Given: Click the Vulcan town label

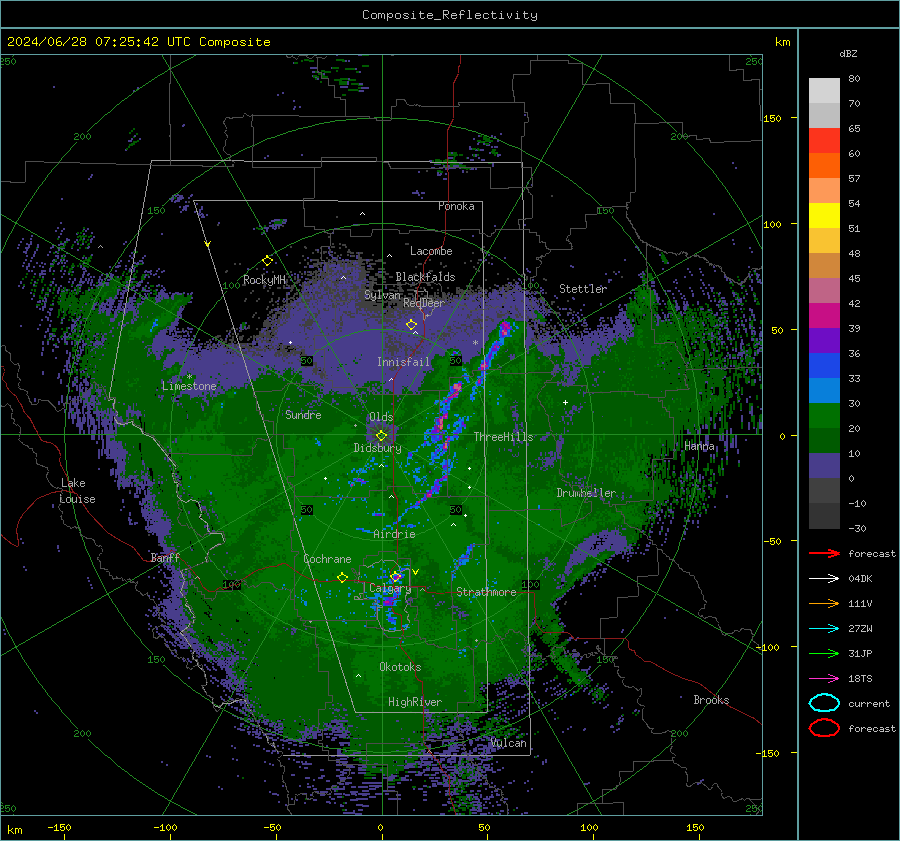Looking at the screenshot, I should pos(509,743).
